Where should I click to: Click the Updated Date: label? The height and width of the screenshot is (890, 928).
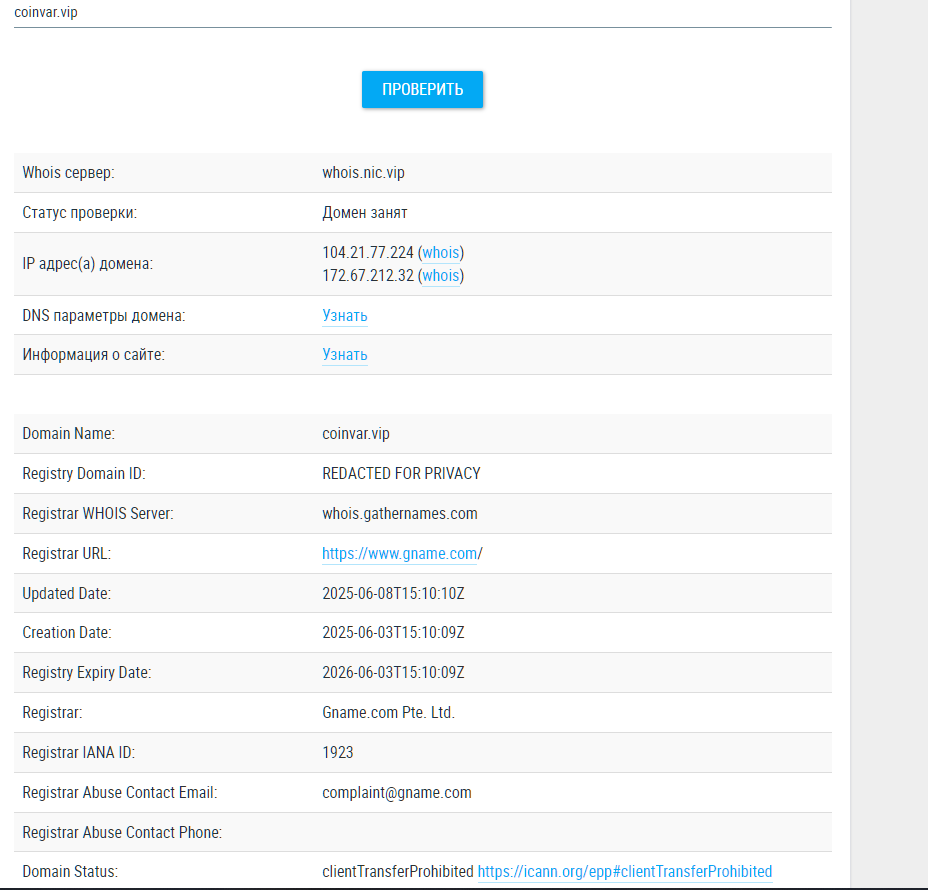point(66,594)
